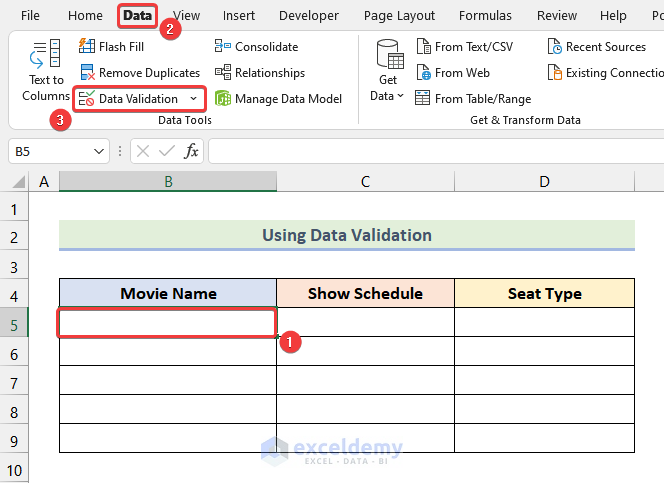Open the Consolidate tool
The width and height of the screenshot is (664, 483).
pyautogui.click(x=224, y=47)
